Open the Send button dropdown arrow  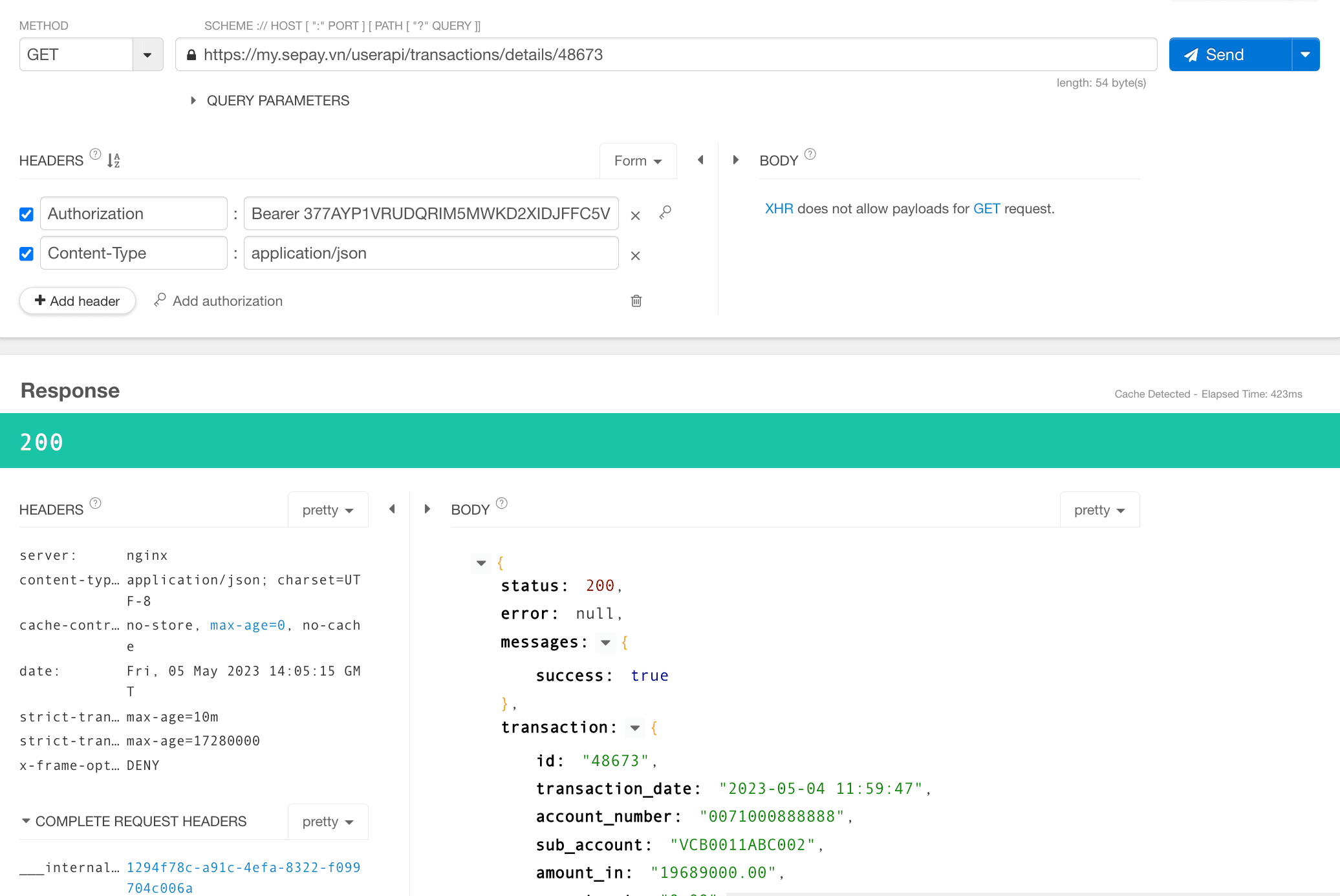coord(1305,54)
